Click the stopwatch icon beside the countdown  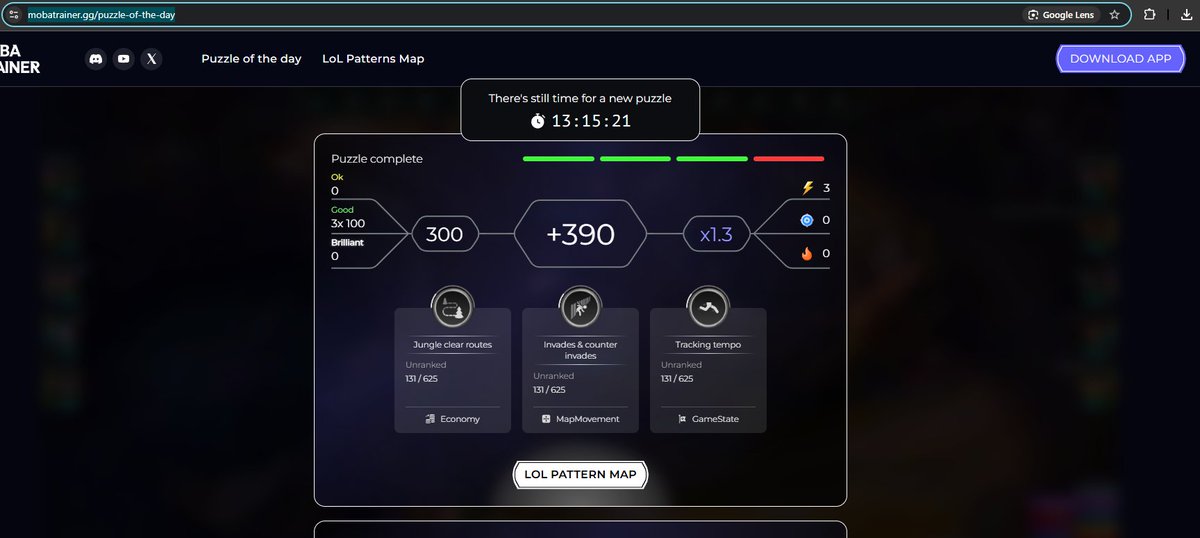pyautogui.click(x=538, y=121)
